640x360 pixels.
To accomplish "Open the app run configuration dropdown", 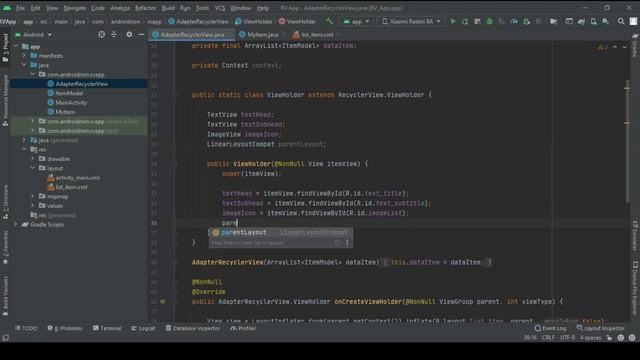I will pos(356,22).
